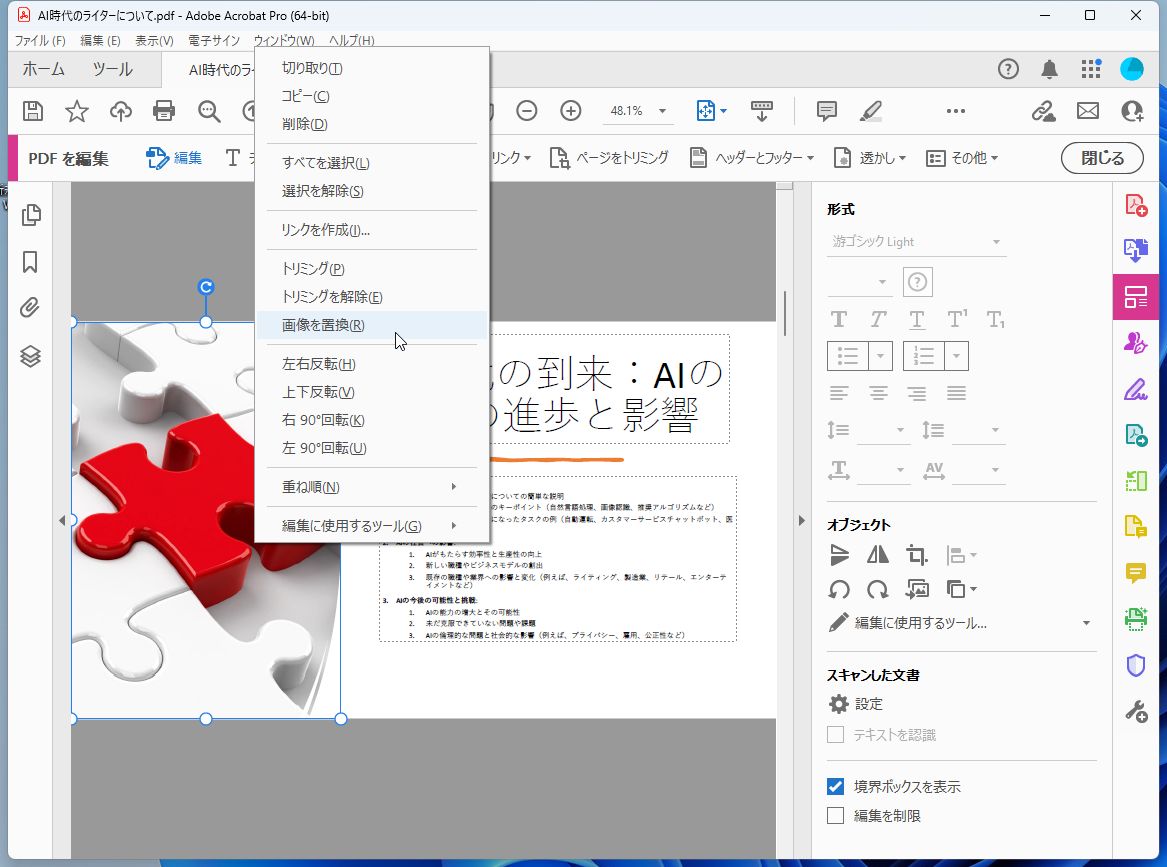1167x867 pixels.
Task: Rotate the image counterclockwise in オブジェクト panel
Action: coord(839,589)
